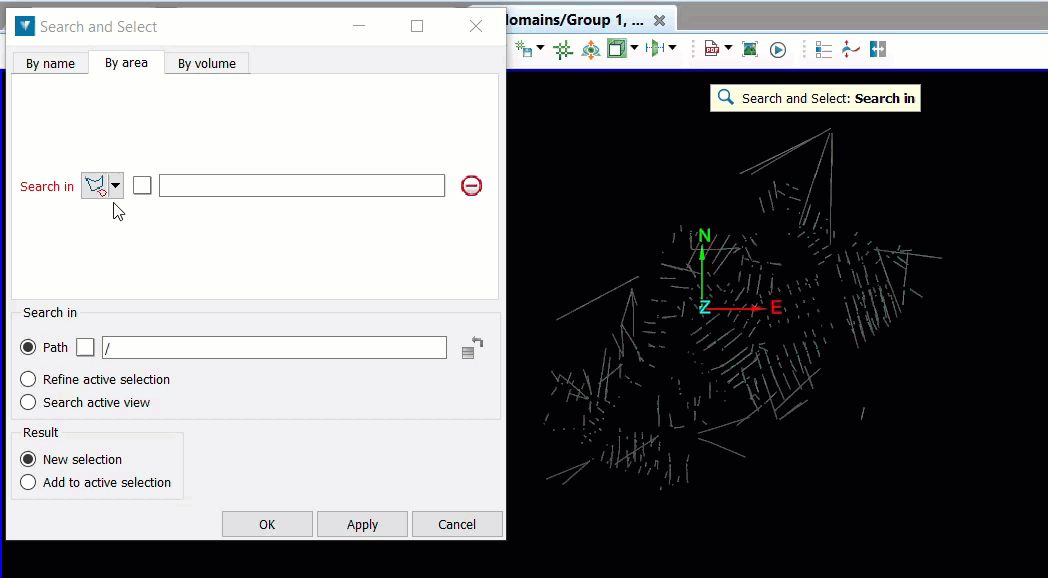Click the 3D box perspective icon
The image size is (1048, 578).
coord(617,49)
